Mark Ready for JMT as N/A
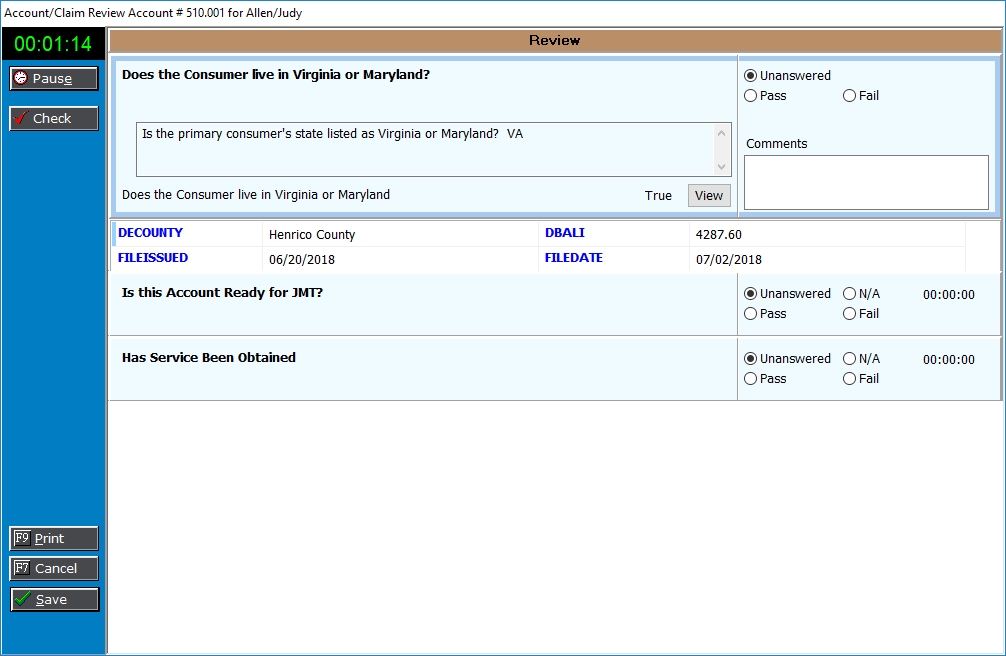 [x=849, y=294]
